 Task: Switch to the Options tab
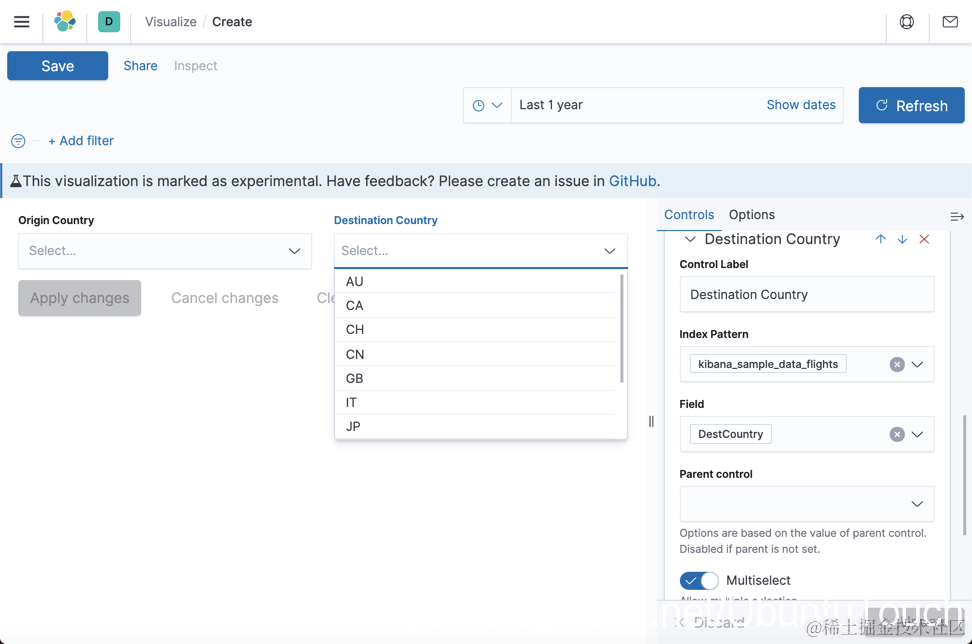(751, 215)
